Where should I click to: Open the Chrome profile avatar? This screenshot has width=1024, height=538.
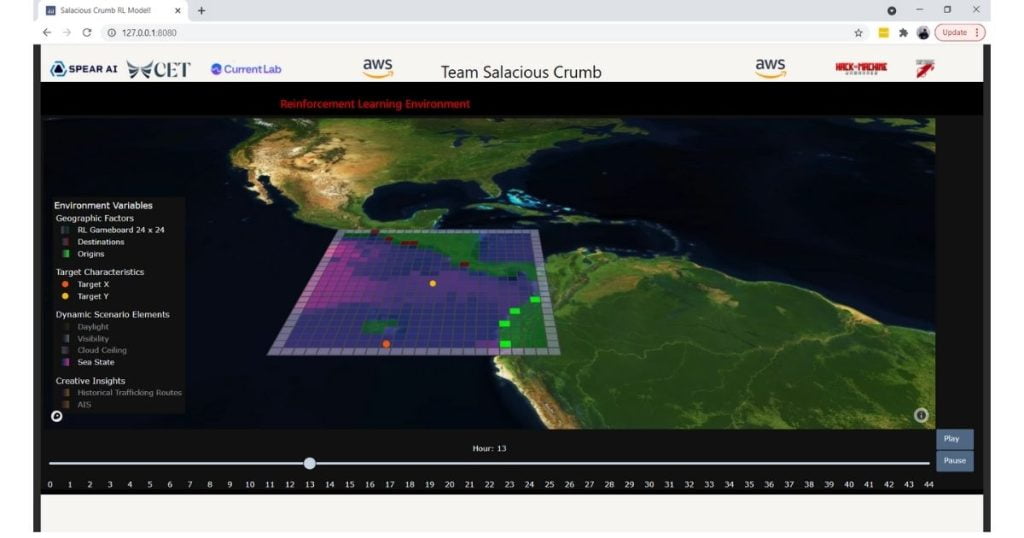tap(923, 32)
